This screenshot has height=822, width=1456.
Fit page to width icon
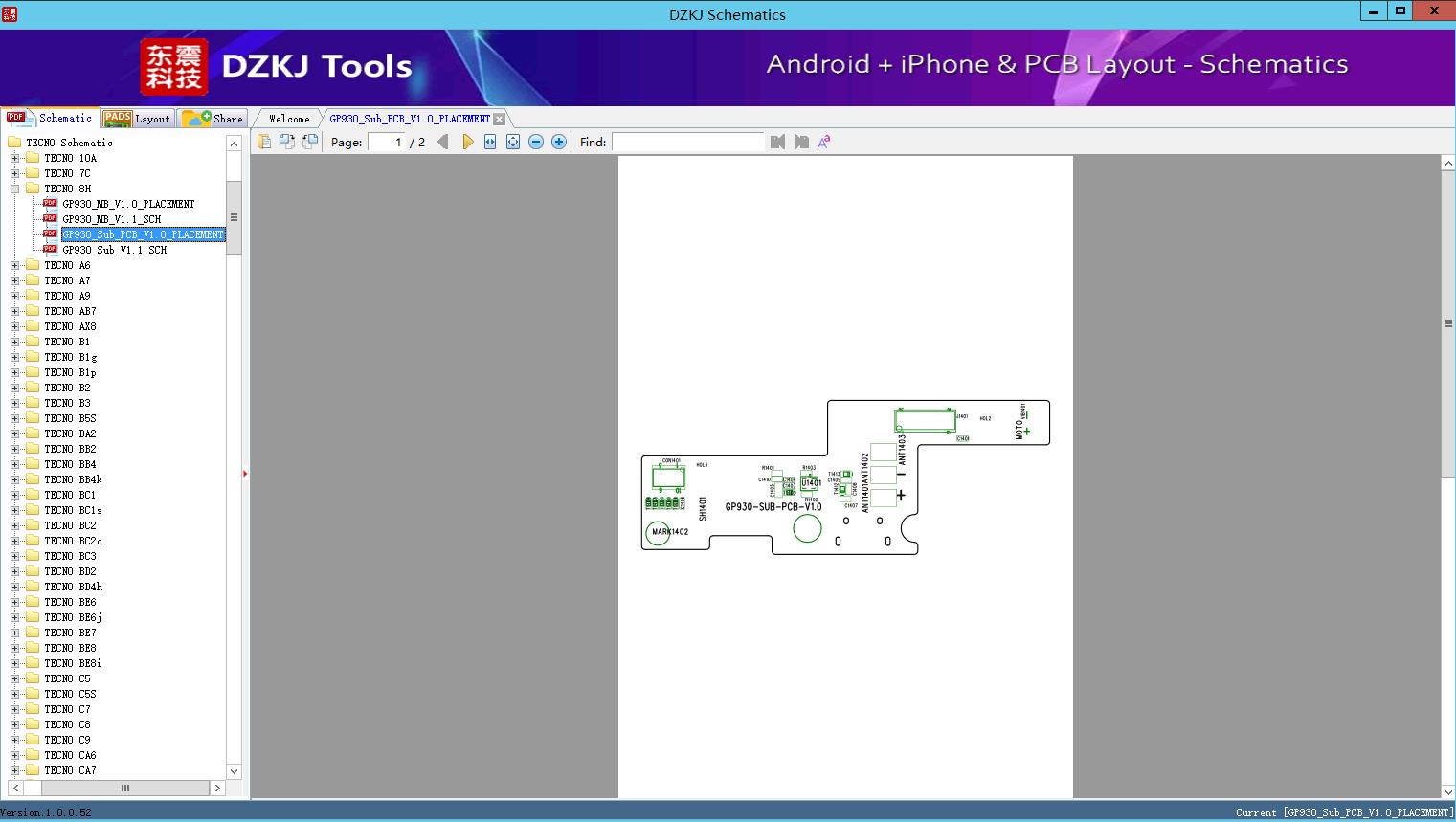point(490,142)
